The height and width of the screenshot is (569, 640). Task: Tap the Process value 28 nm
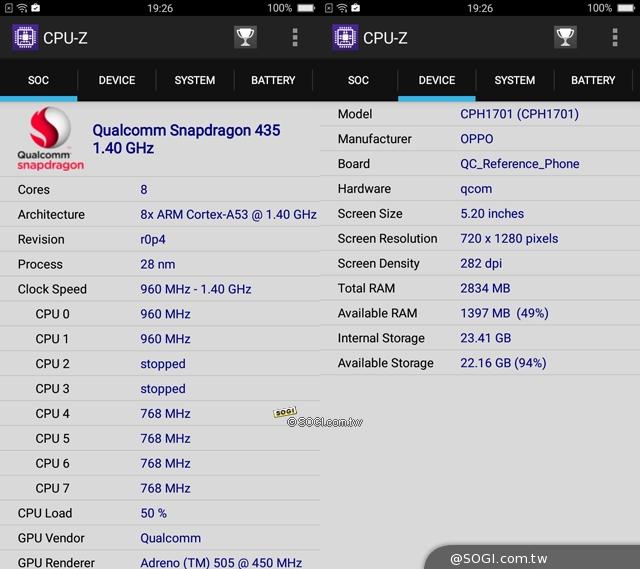[x=158, y=264]
